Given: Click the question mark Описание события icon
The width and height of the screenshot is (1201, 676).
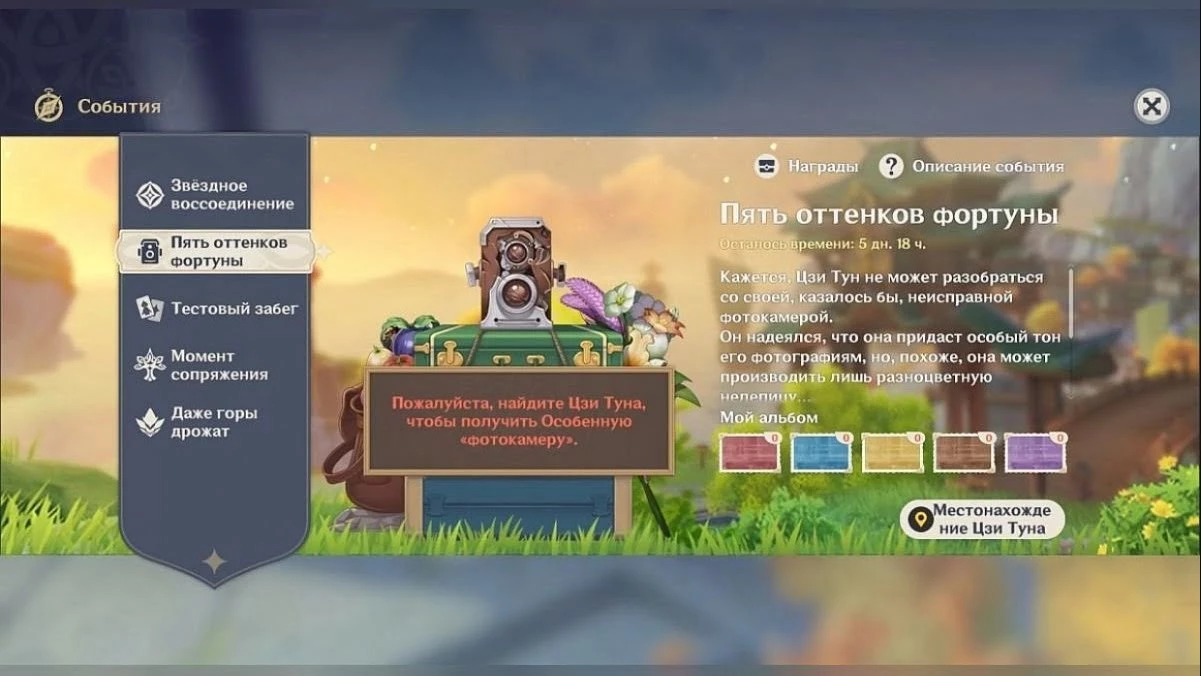Looking at the screenshot, I should pyautogui.click(x=891, y=166).
